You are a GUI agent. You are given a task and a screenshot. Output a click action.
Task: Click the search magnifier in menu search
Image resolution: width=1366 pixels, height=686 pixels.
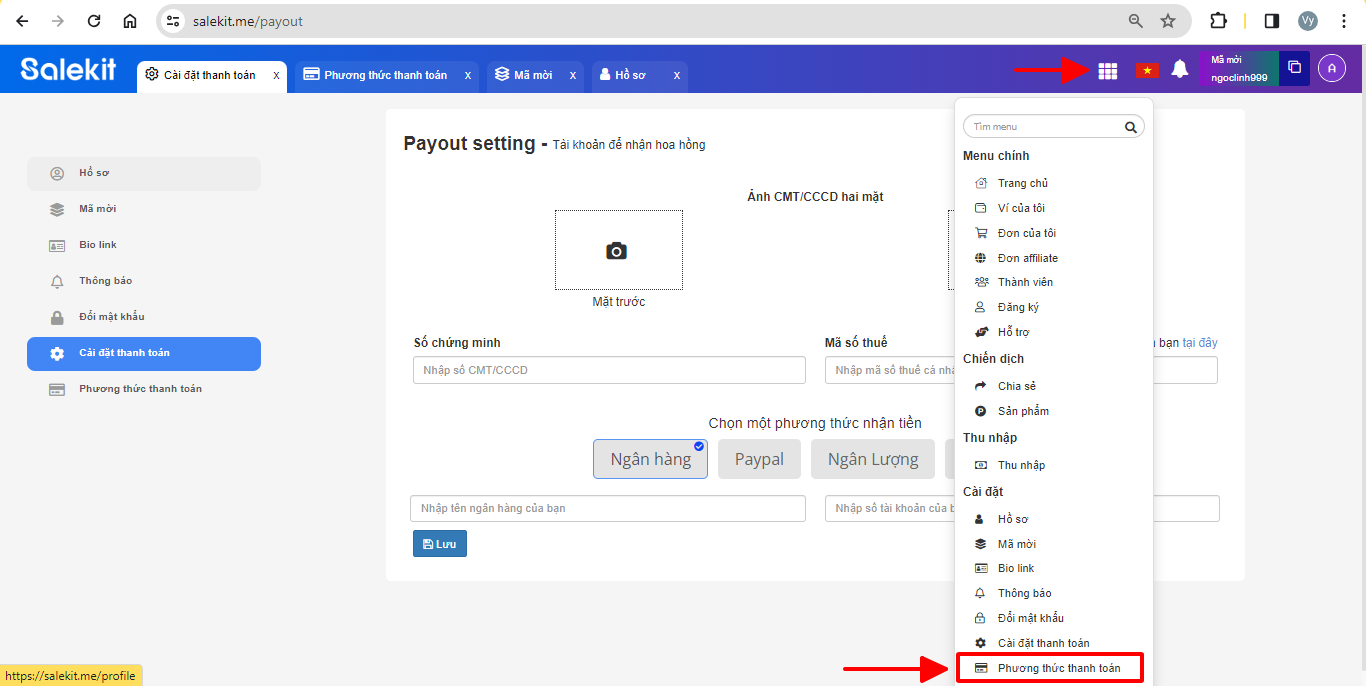[x=1130, y=127]
